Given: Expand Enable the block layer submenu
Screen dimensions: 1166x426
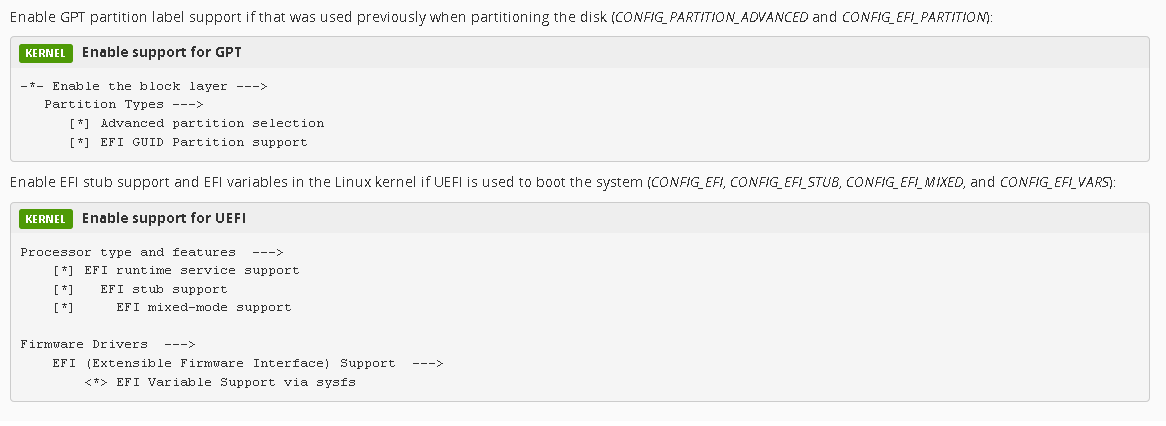Looking at the screenshot, I should point(144,86).
